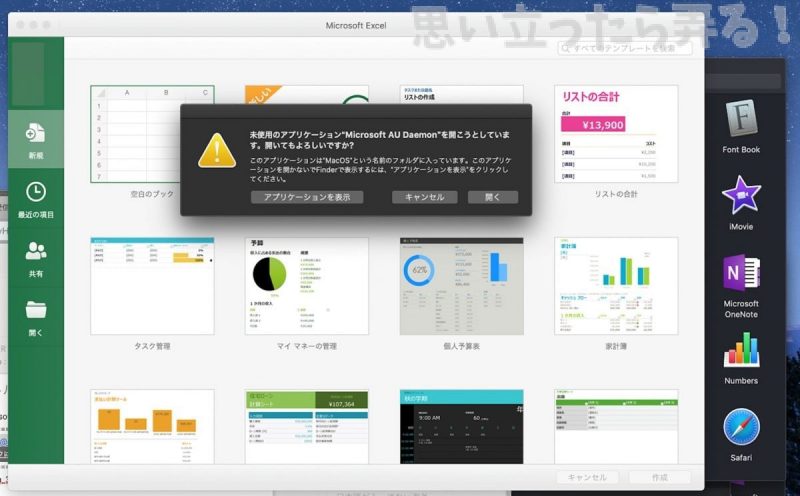Select the orange bar chart template thumbnail

[x=152, y=427]
